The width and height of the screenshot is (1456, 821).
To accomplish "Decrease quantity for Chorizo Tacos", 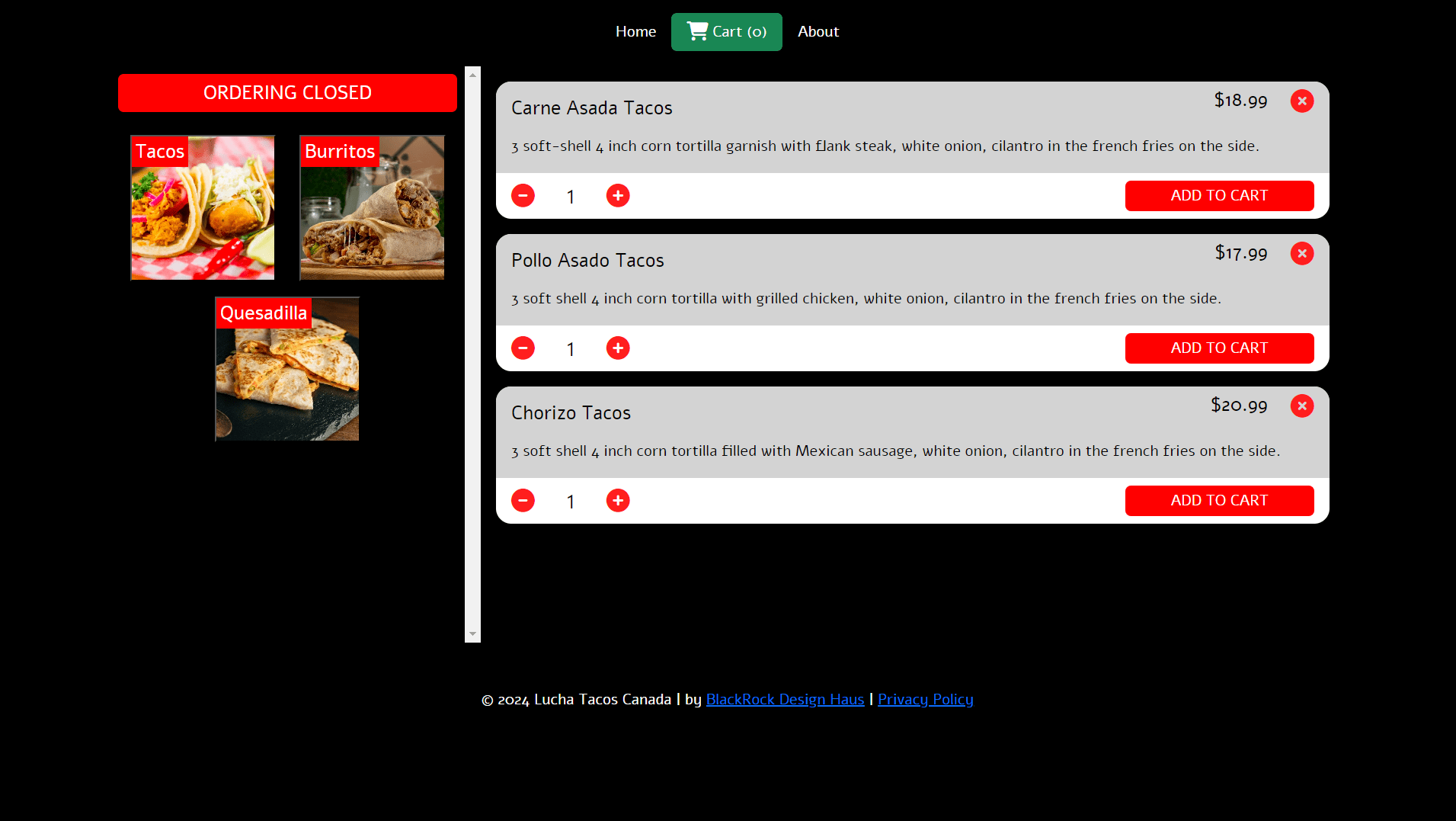I will coord(523,501).
